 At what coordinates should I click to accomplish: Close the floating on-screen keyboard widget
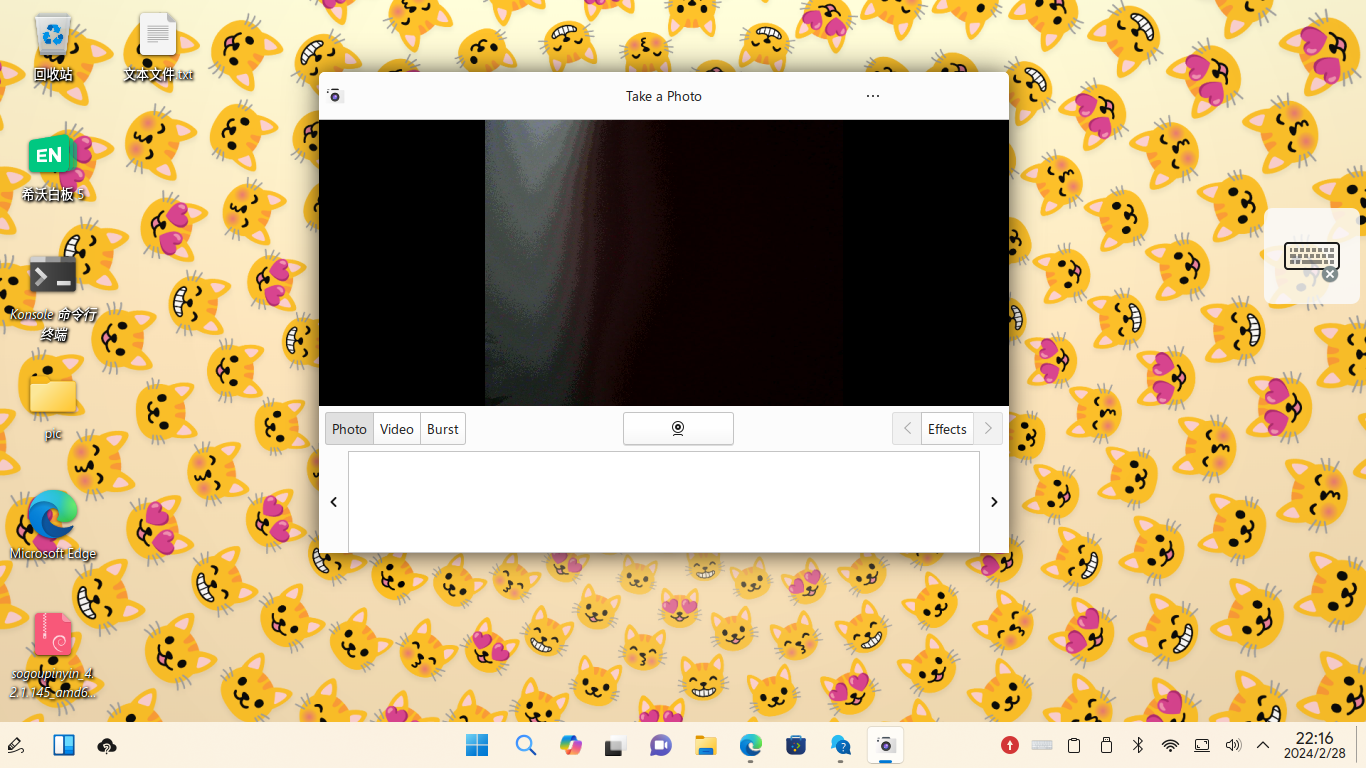coord(1329,274)
